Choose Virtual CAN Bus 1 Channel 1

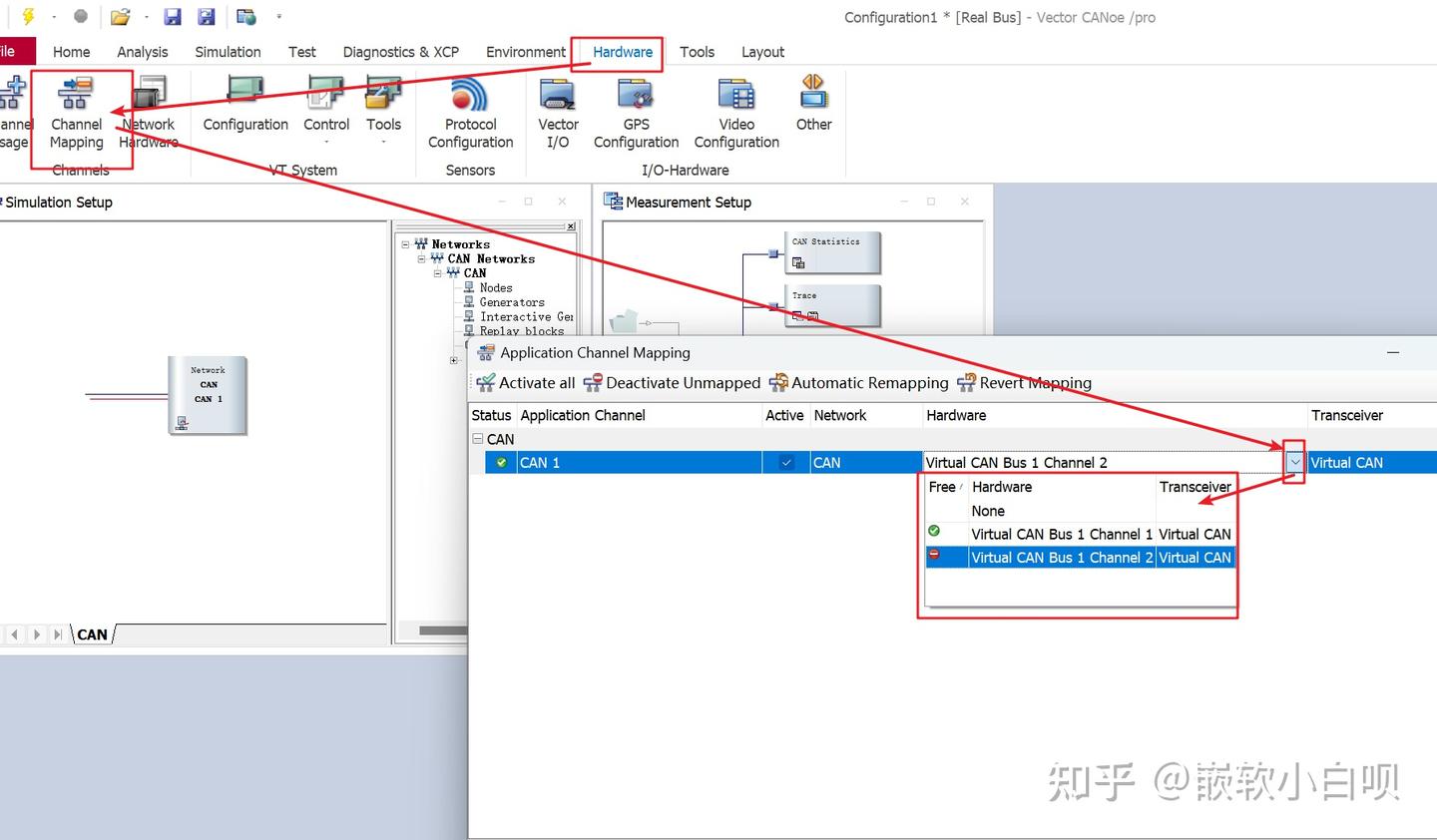pos(1081,535)
